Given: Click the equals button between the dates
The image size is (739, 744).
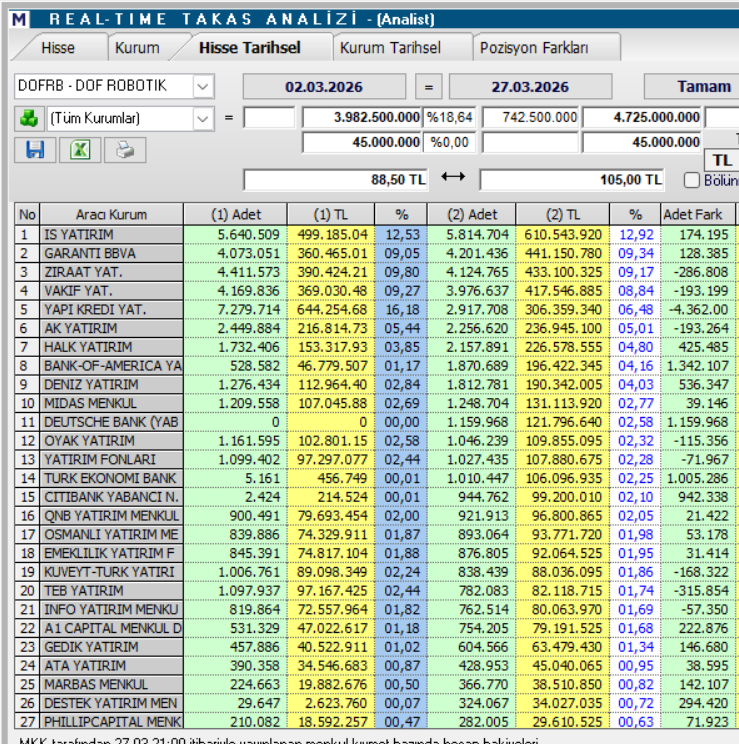Looking at the screenshot, I should point(428,86).
